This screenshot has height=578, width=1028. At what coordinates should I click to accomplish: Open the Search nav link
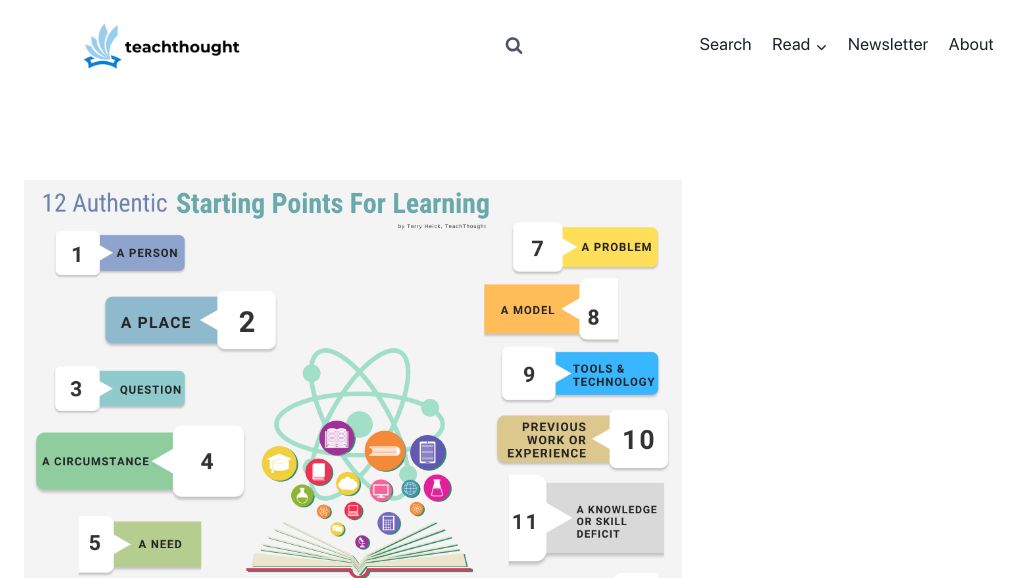coord(725,45)
